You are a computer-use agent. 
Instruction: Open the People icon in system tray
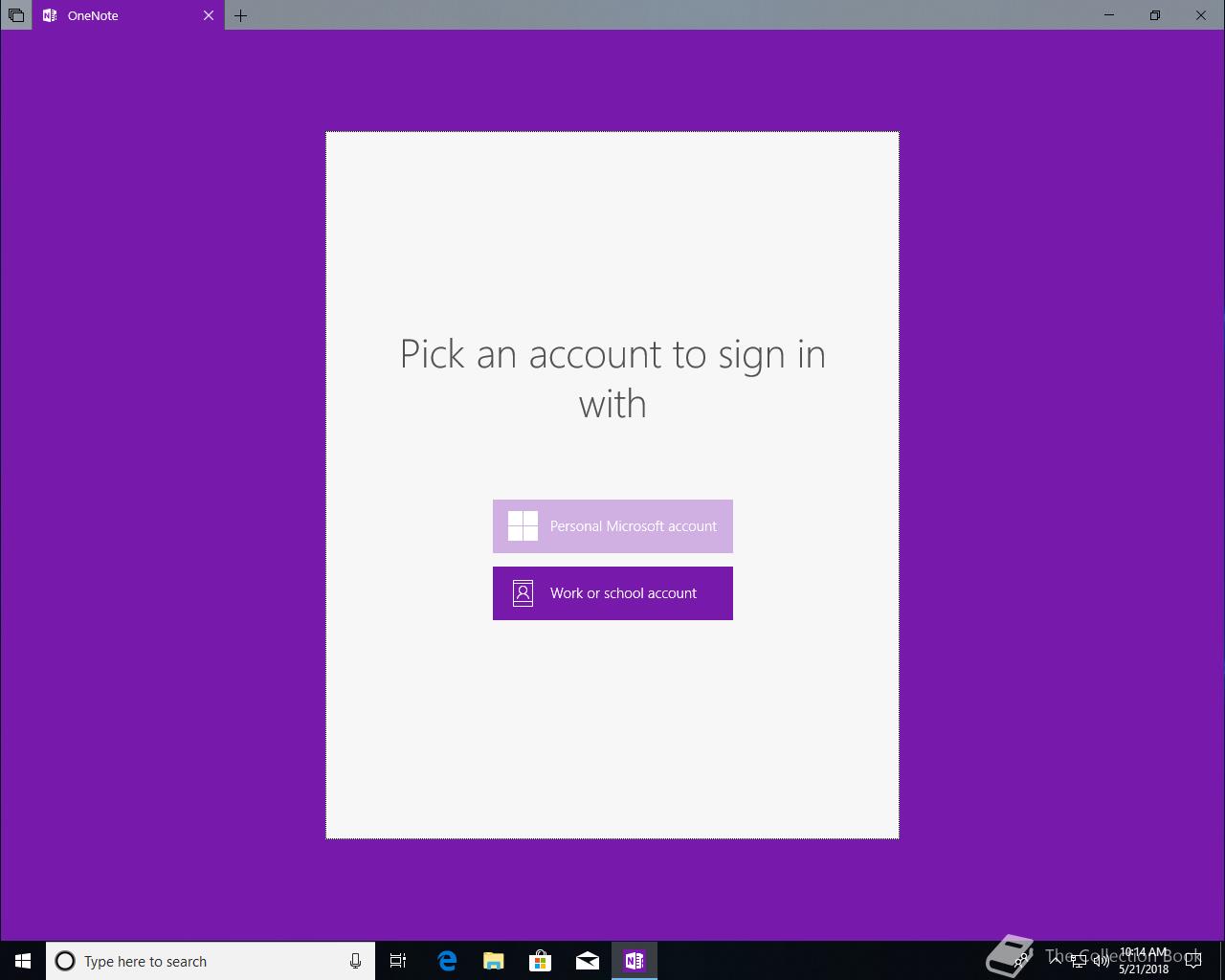tap(1021, 961)
